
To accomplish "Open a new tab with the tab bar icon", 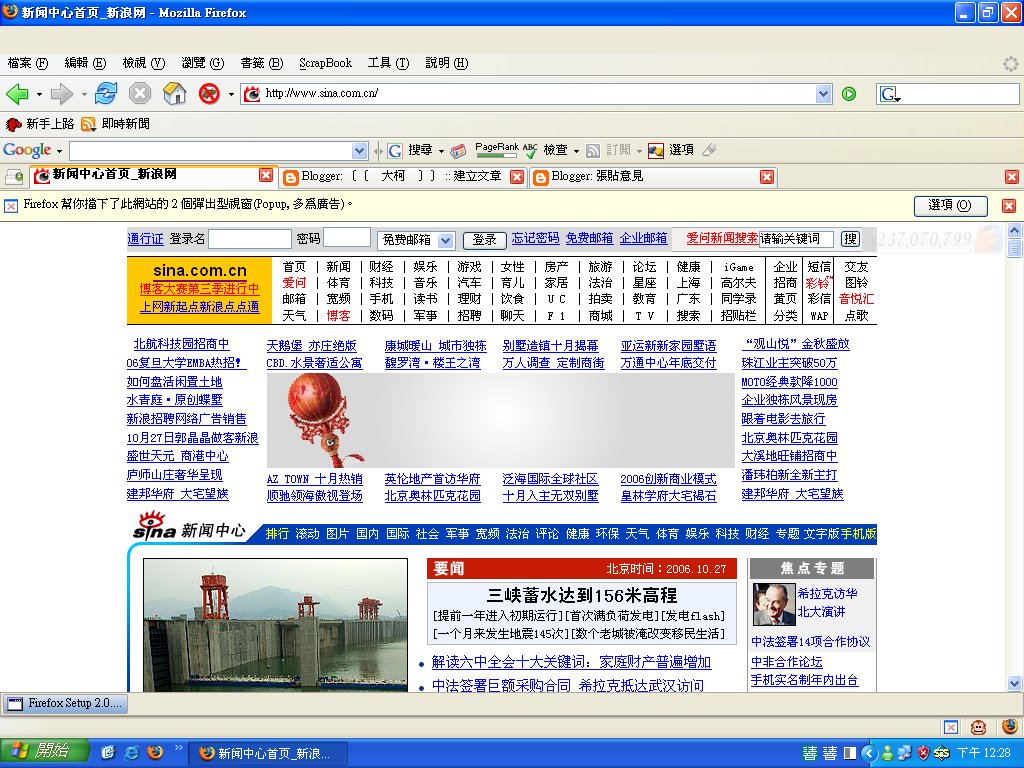I will click(x=14, y=176).
